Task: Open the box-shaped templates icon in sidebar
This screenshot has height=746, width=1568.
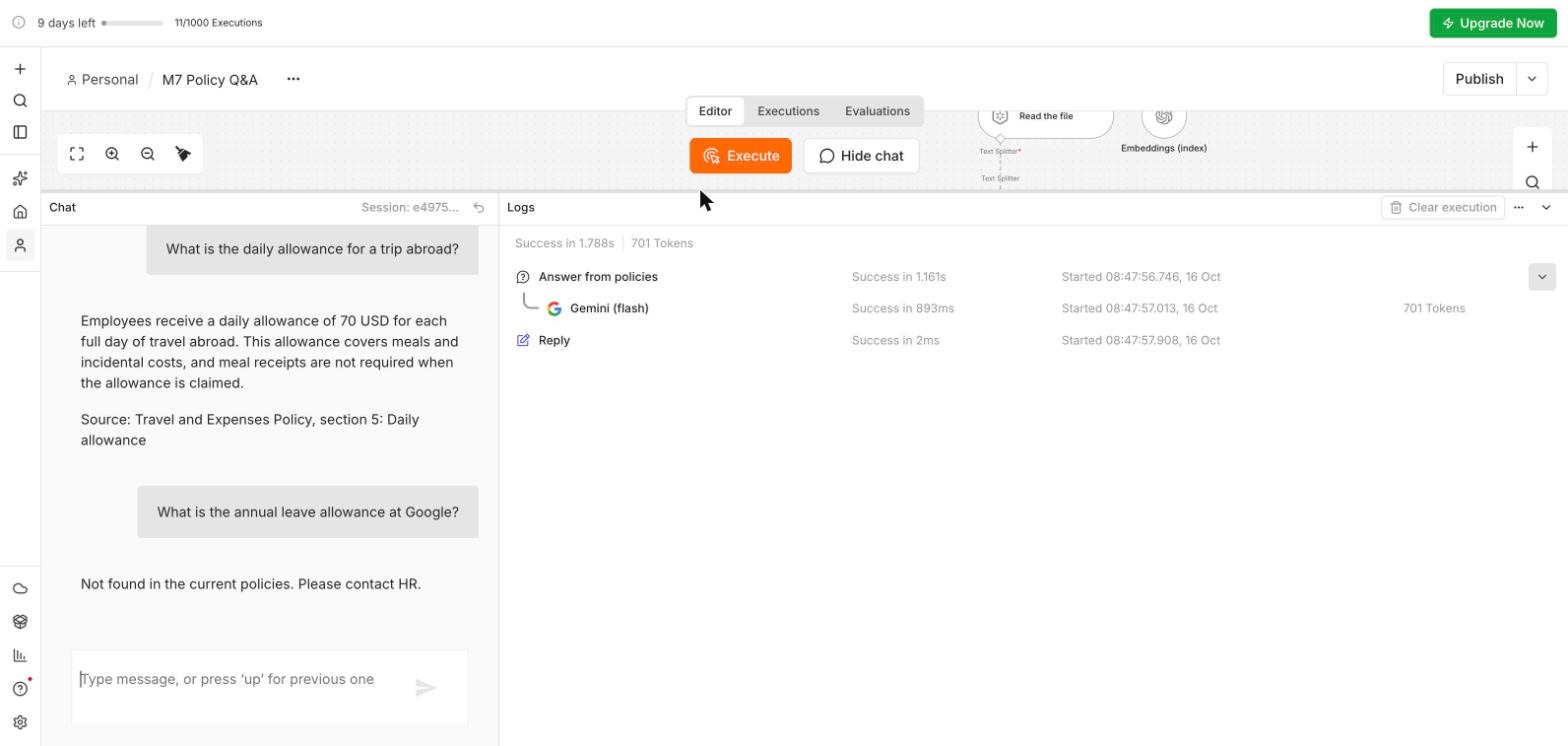Action: 20,622
